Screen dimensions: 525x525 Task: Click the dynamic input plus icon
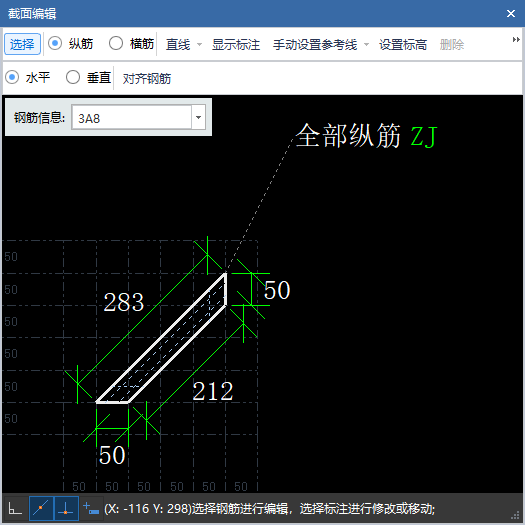click(x=91, y=508)
